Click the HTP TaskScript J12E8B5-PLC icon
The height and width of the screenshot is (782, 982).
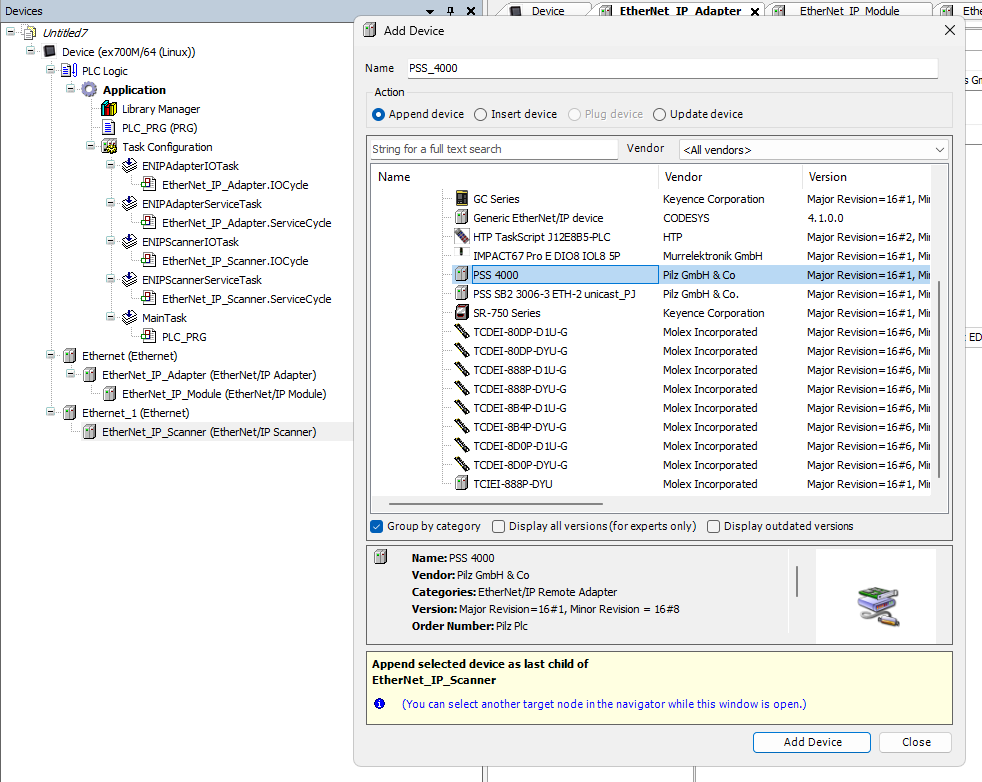462,237
